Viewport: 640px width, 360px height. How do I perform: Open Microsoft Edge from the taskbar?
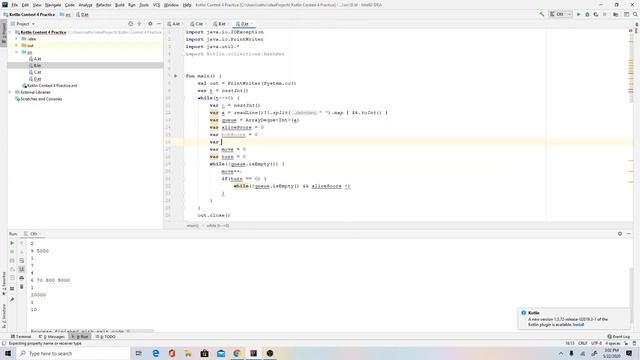pos(156,353)
